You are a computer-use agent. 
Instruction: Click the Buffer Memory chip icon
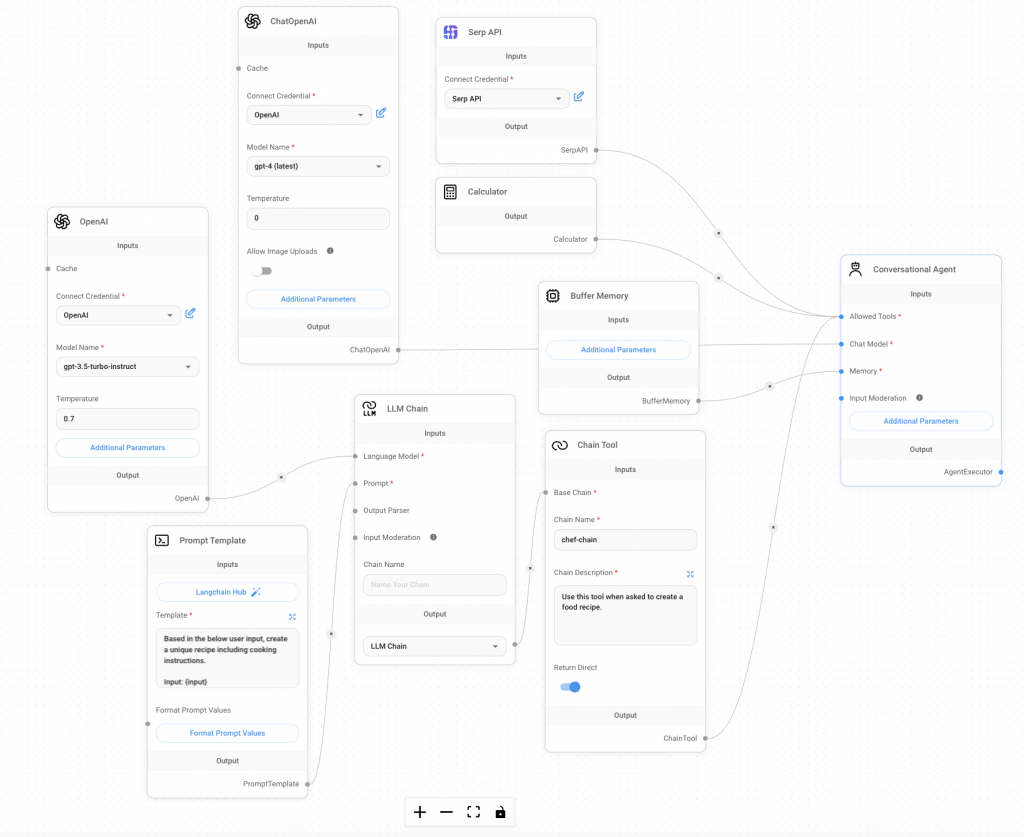point(552,296)
